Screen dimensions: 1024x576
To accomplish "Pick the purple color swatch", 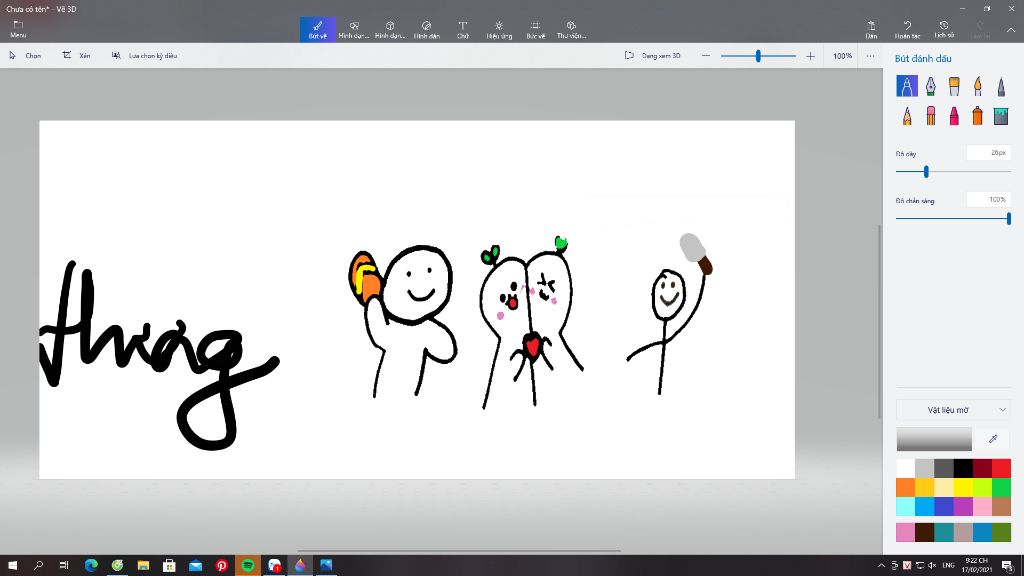I will pyautogui.click(x=963, y=506).
